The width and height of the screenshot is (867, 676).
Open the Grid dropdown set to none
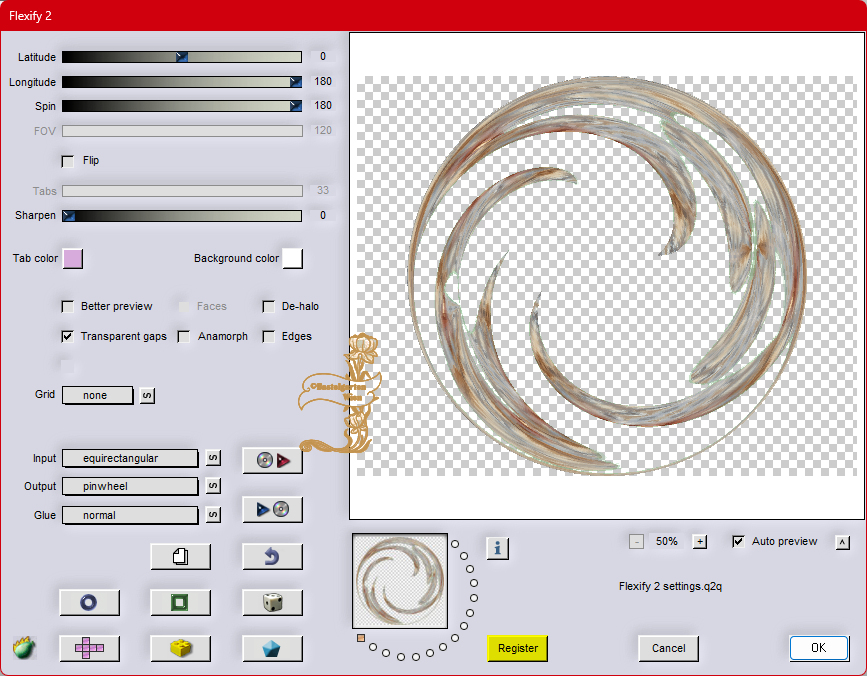[x=97, y=395]
